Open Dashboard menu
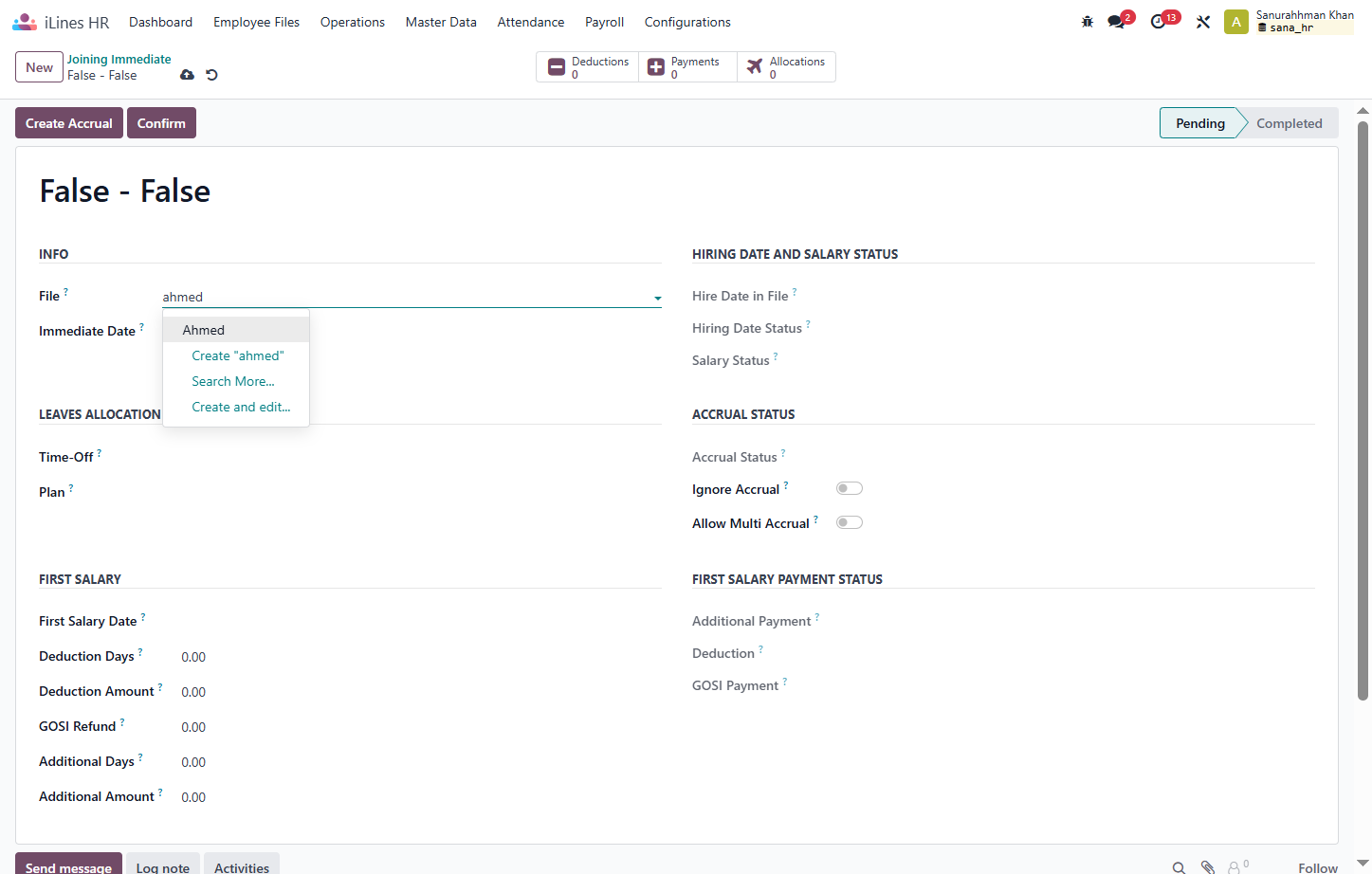 pyautogui.click(x=160, y=22)
